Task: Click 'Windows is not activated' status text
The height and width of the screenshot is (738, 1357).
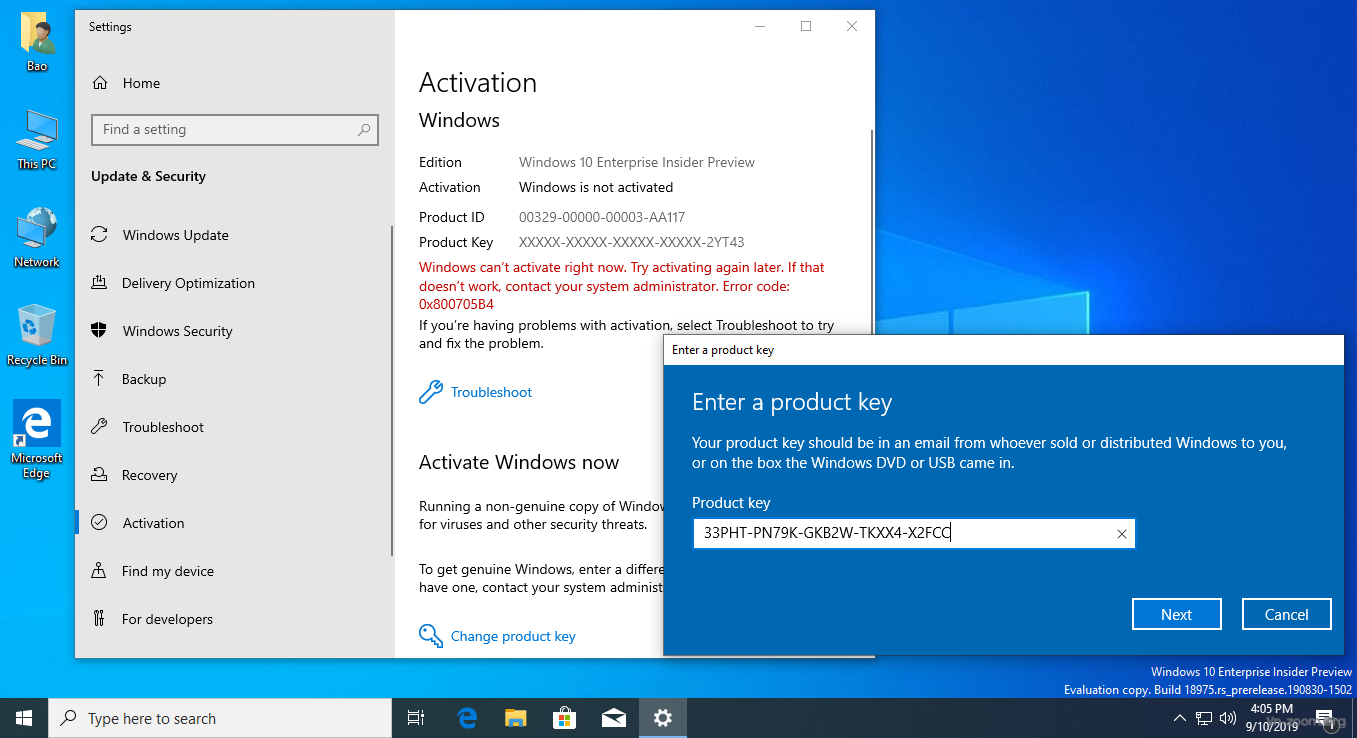Action: 596,187
